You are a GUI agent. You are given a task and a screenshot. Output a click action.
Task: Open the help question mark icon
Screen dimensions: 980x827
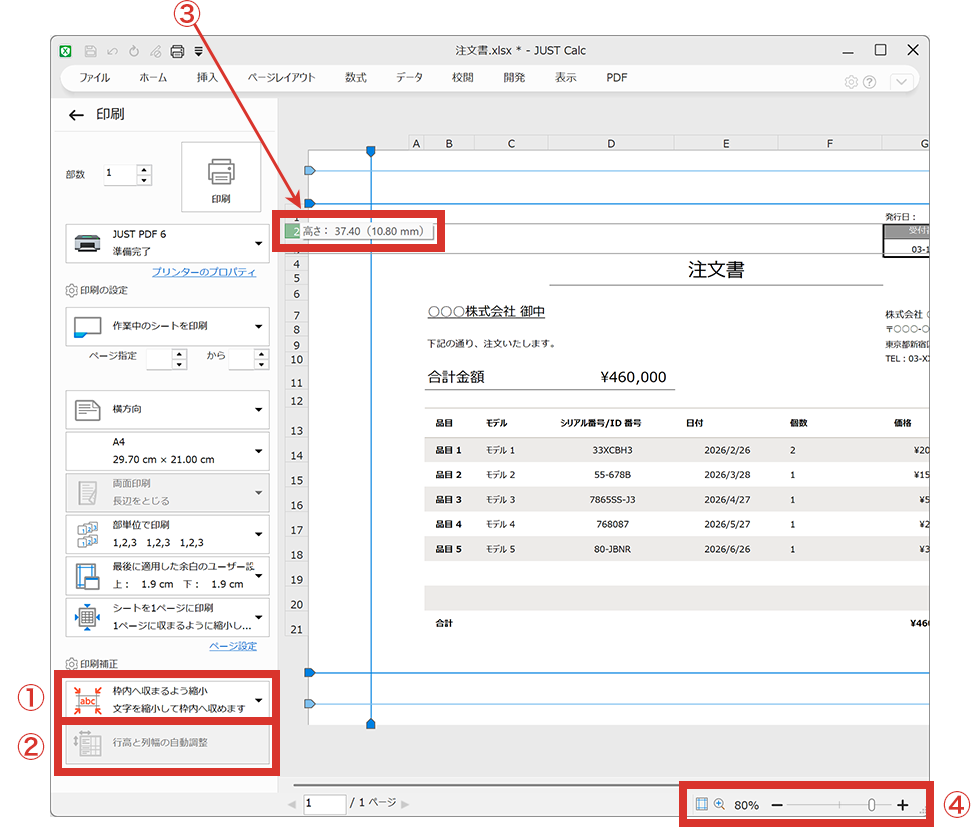[x=869, y=82]
